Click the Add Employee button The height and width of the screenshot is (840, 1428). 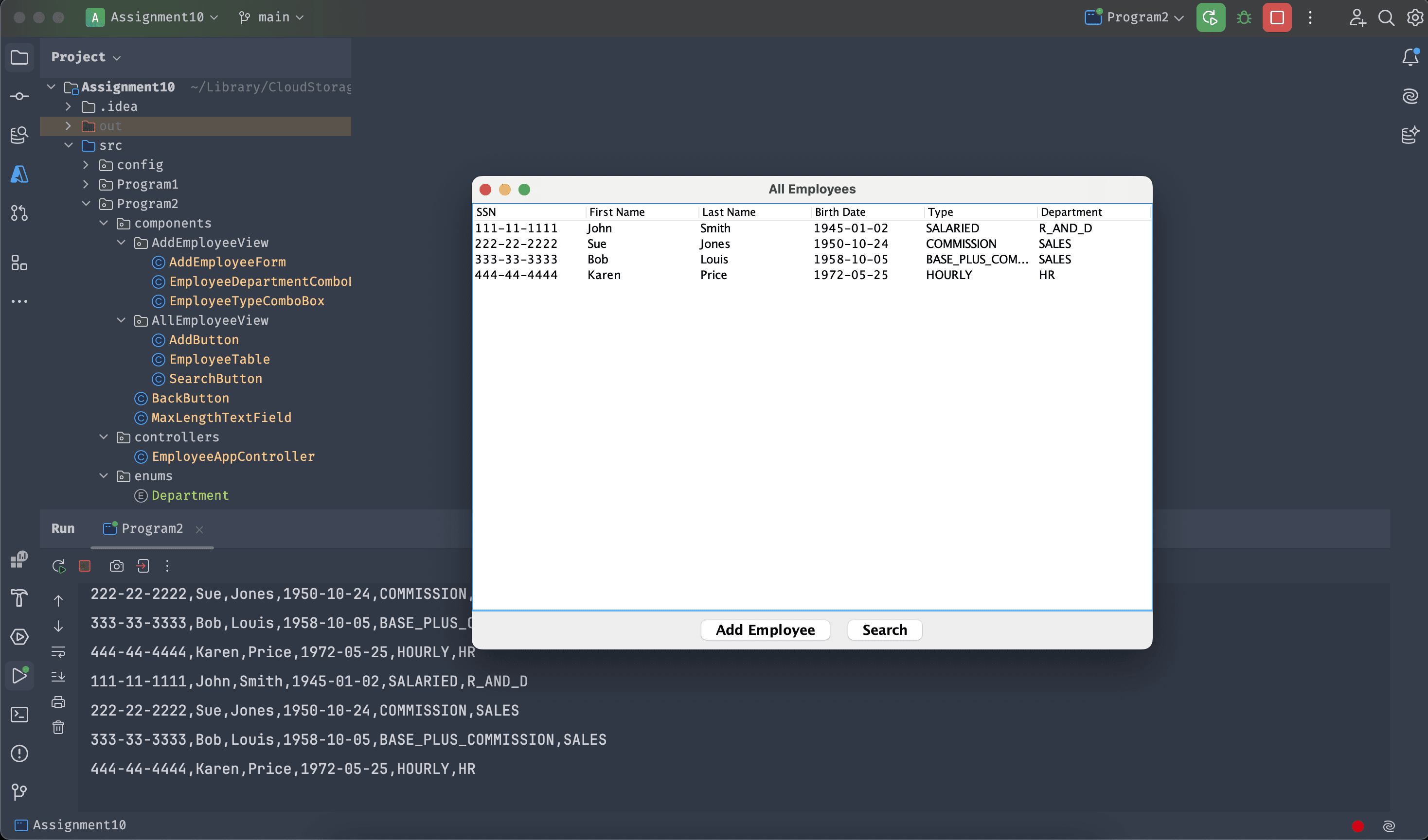tap(765, 630)
